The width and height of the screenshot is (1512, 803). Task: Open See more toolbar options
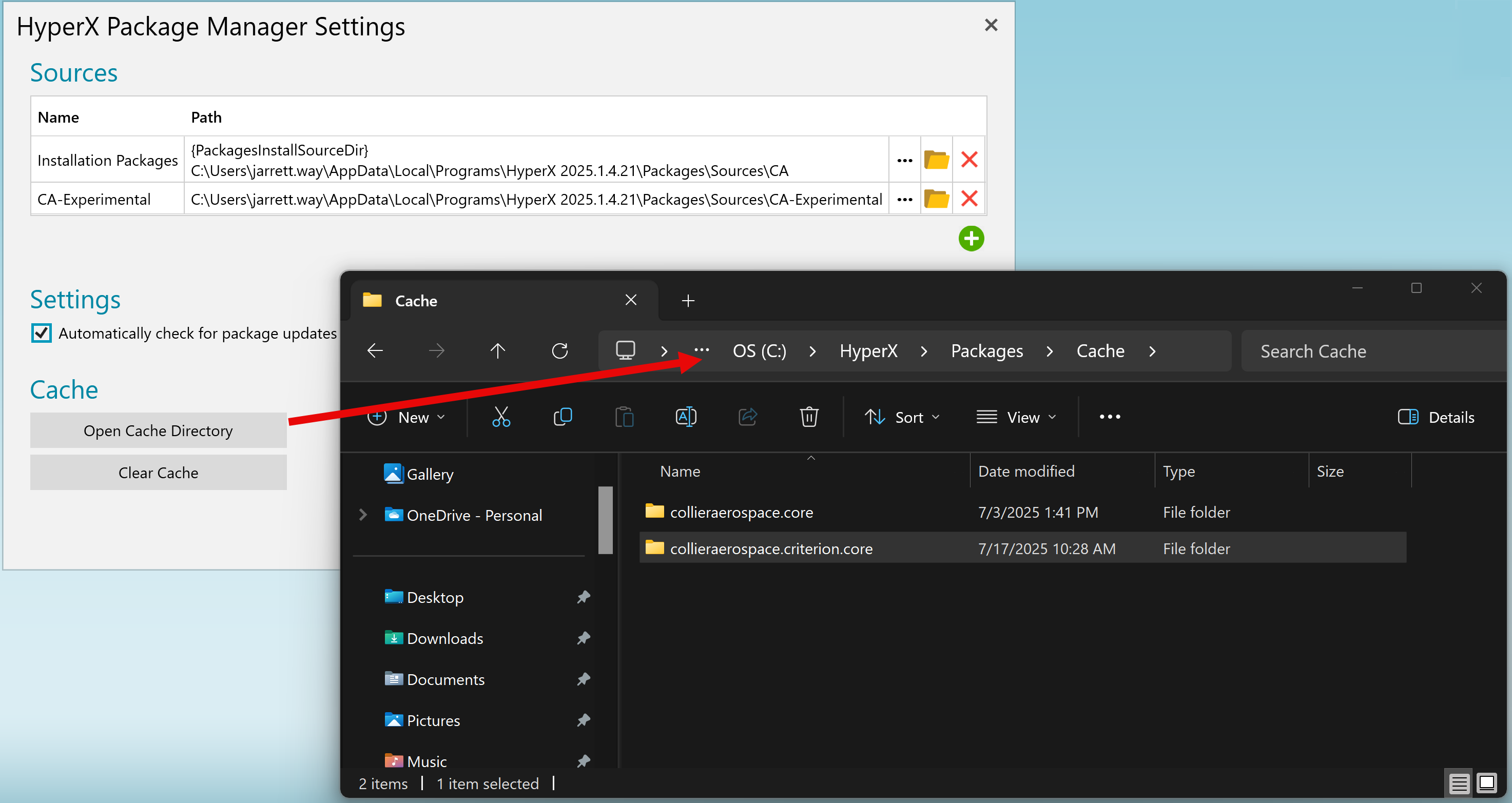pos(1109,417)
